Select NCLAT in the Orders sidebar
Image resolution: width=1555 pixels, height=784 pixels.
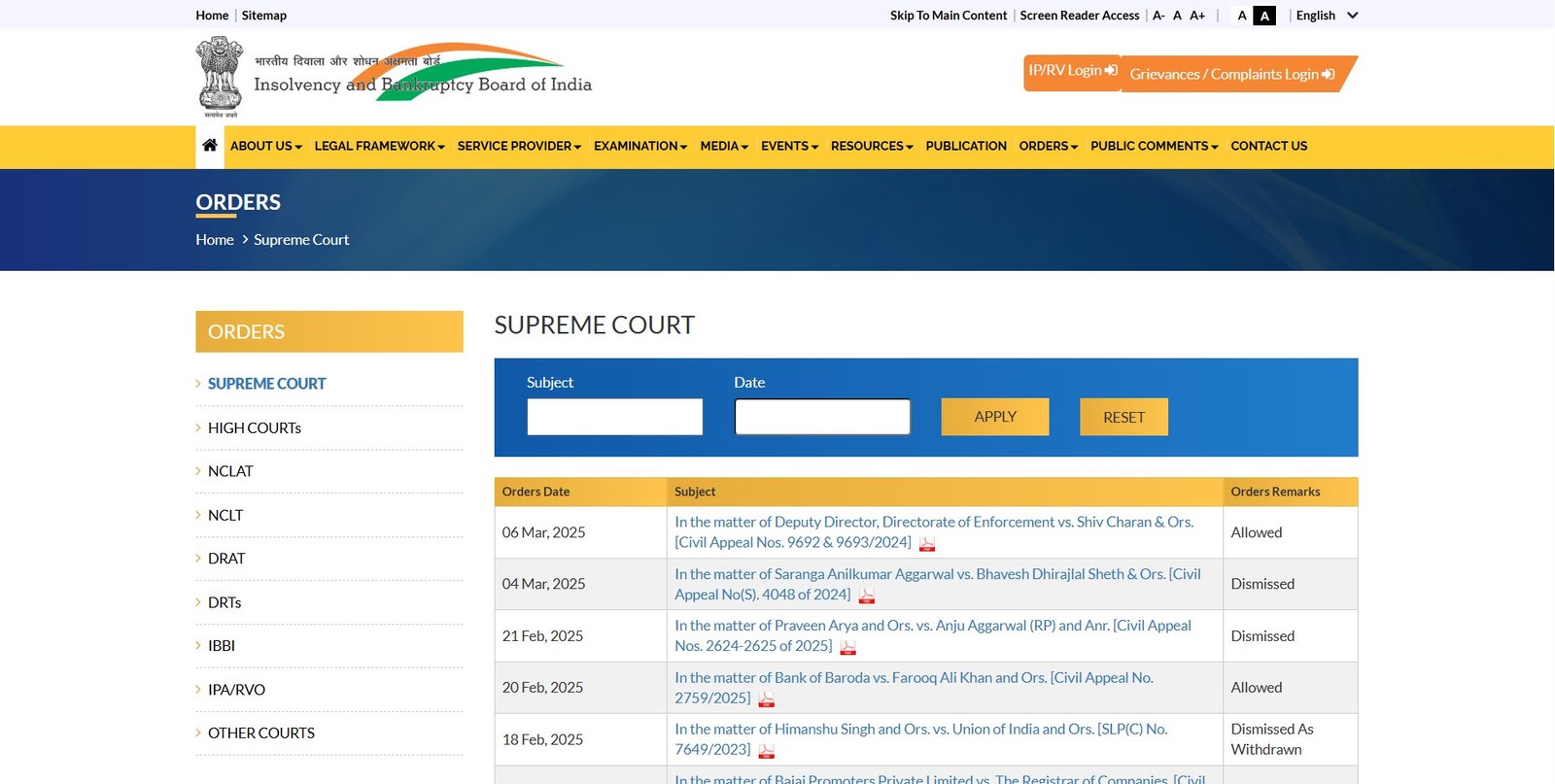point(230,471)
